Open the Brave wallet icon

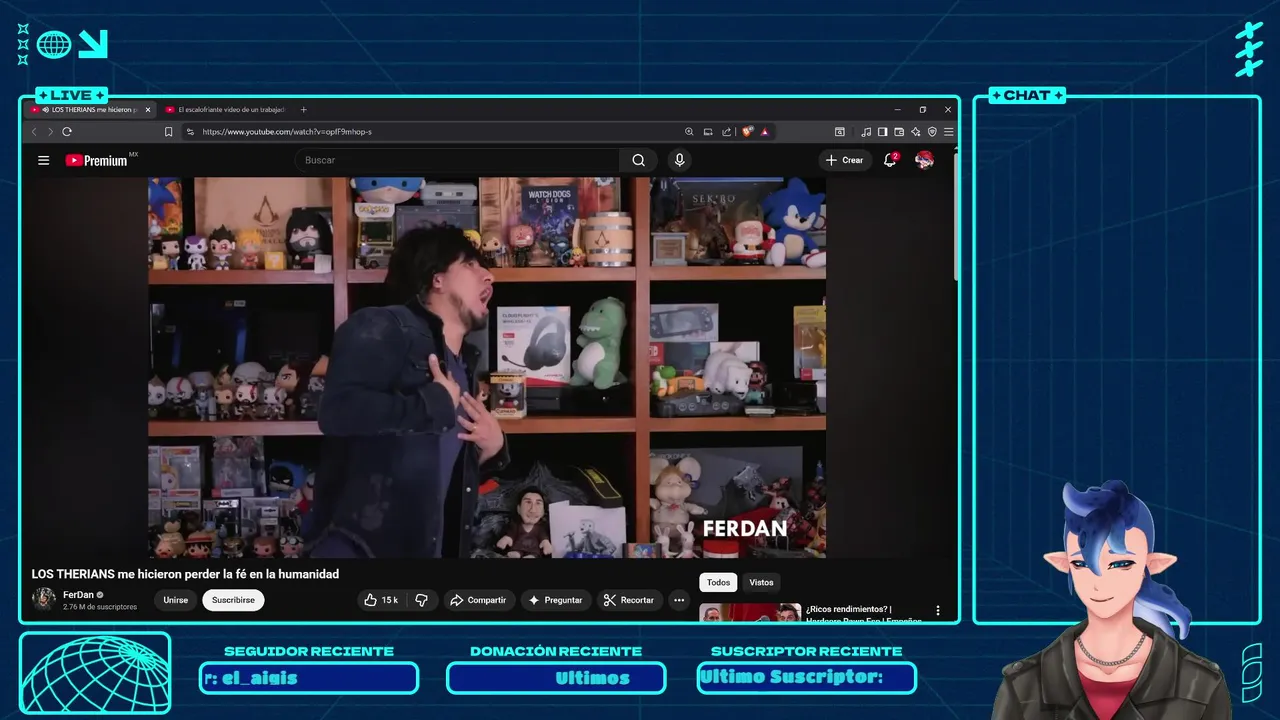(899, 132)
